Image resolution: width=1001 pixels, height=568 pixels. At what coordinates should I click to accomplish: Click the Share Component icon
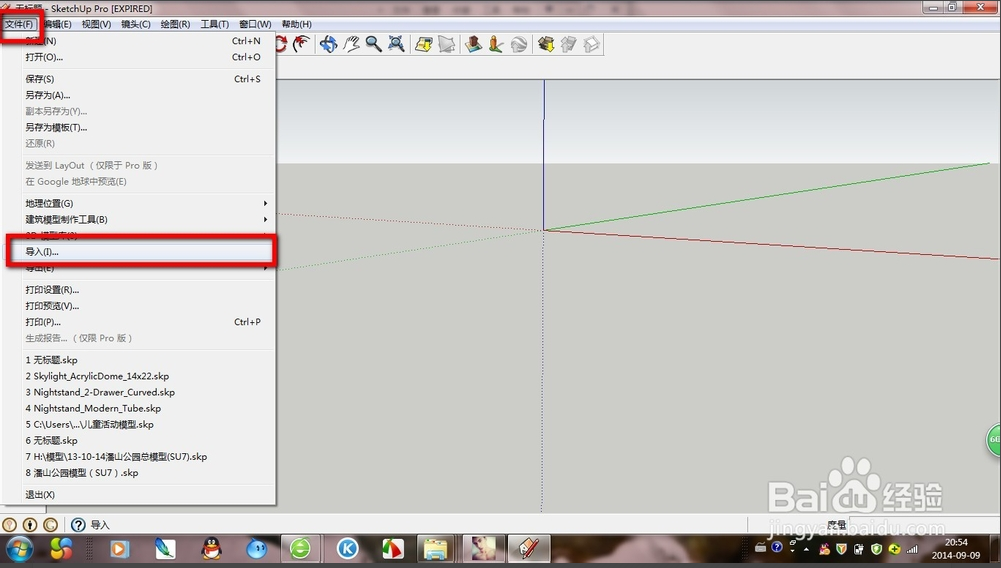[591, 44]
